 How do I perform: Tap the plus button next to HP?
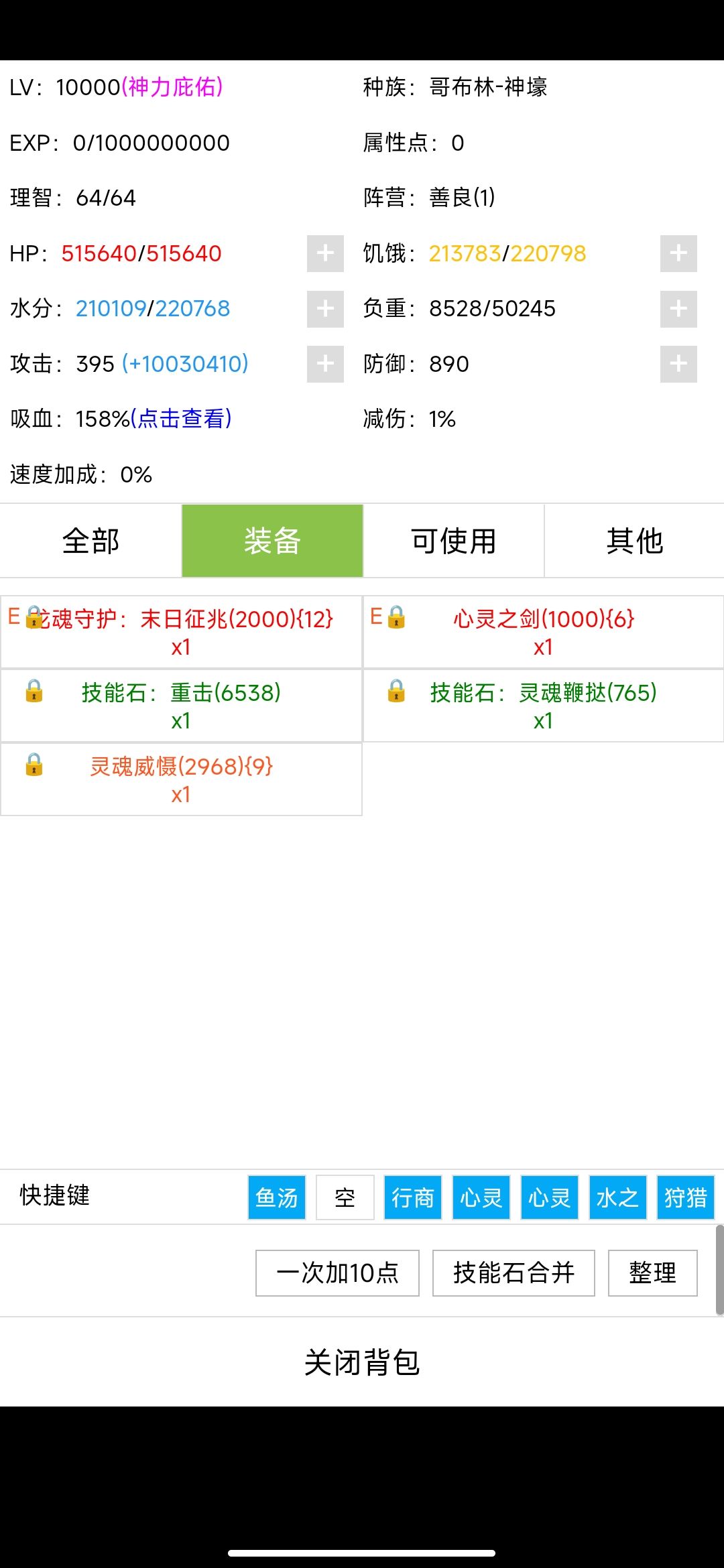[x=325, y=253]
